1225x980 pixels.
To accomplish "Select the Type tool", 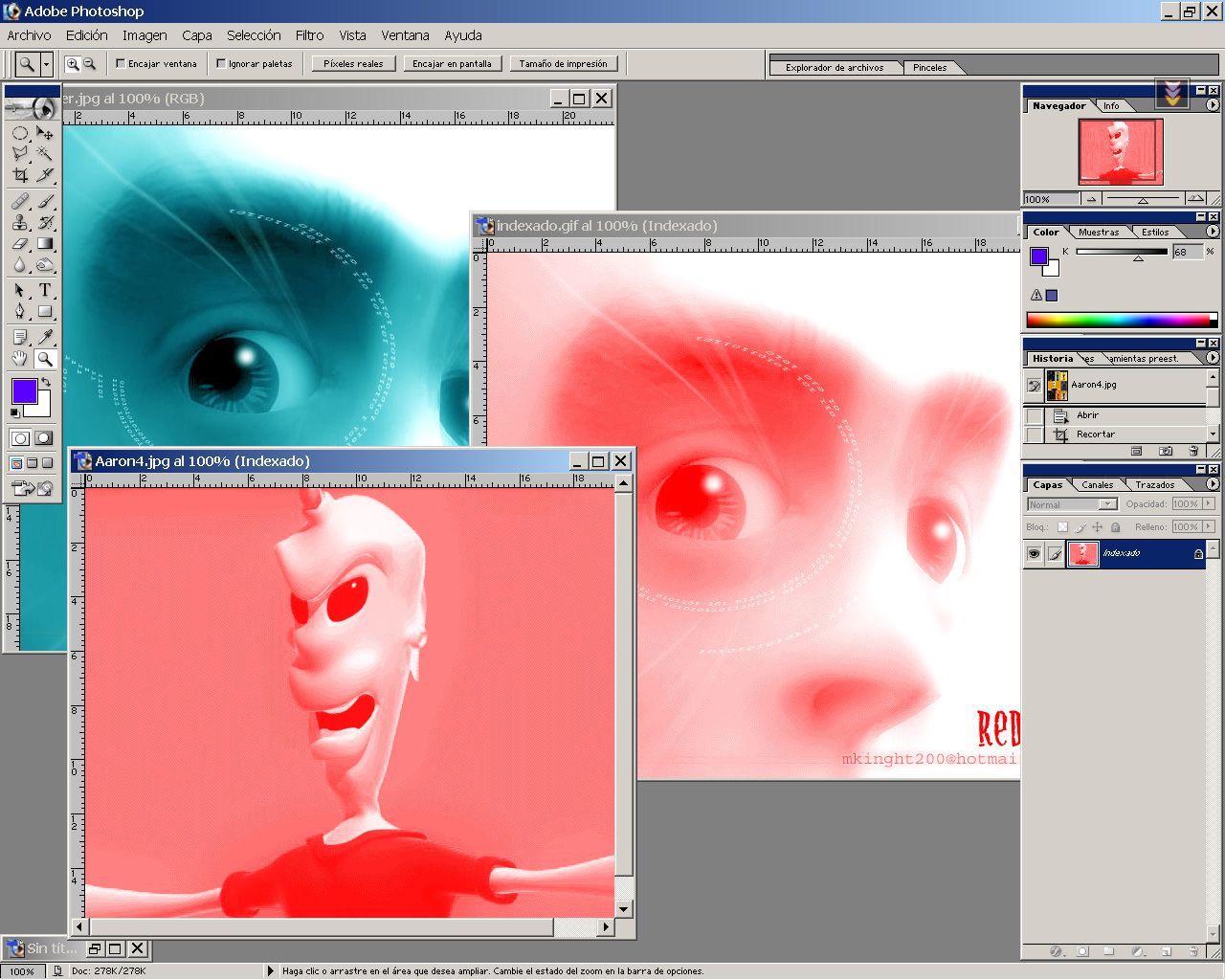I will click(45, 290).
